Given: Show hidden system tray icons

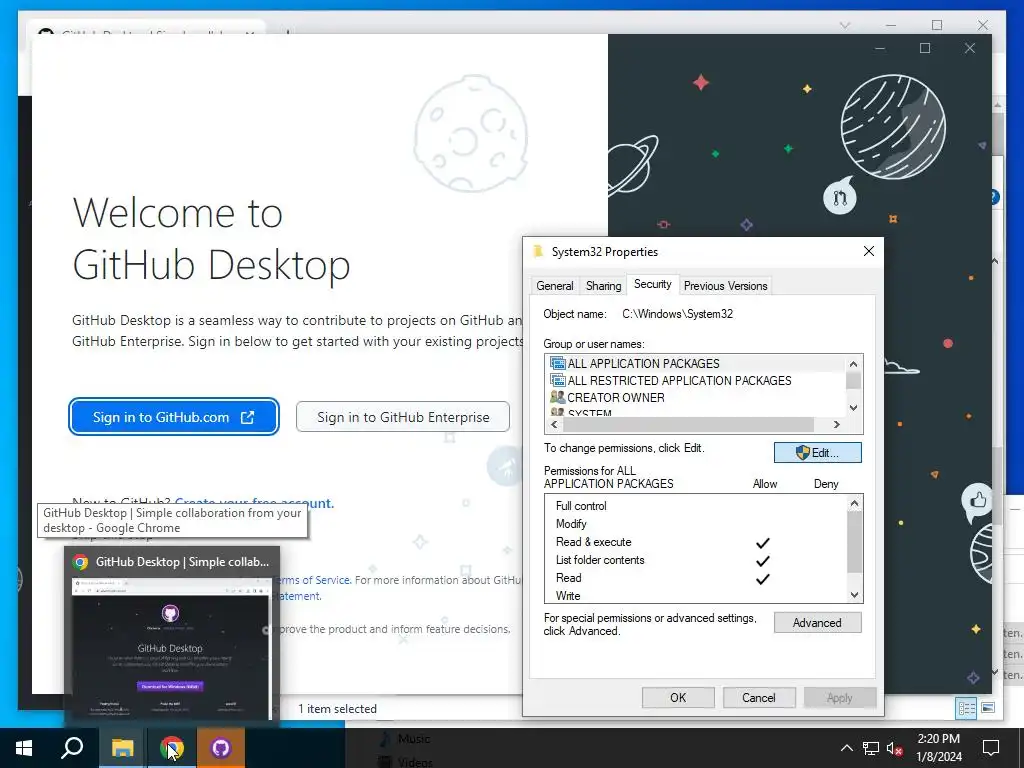Looking at the screenshot, I should click(846, 748).
